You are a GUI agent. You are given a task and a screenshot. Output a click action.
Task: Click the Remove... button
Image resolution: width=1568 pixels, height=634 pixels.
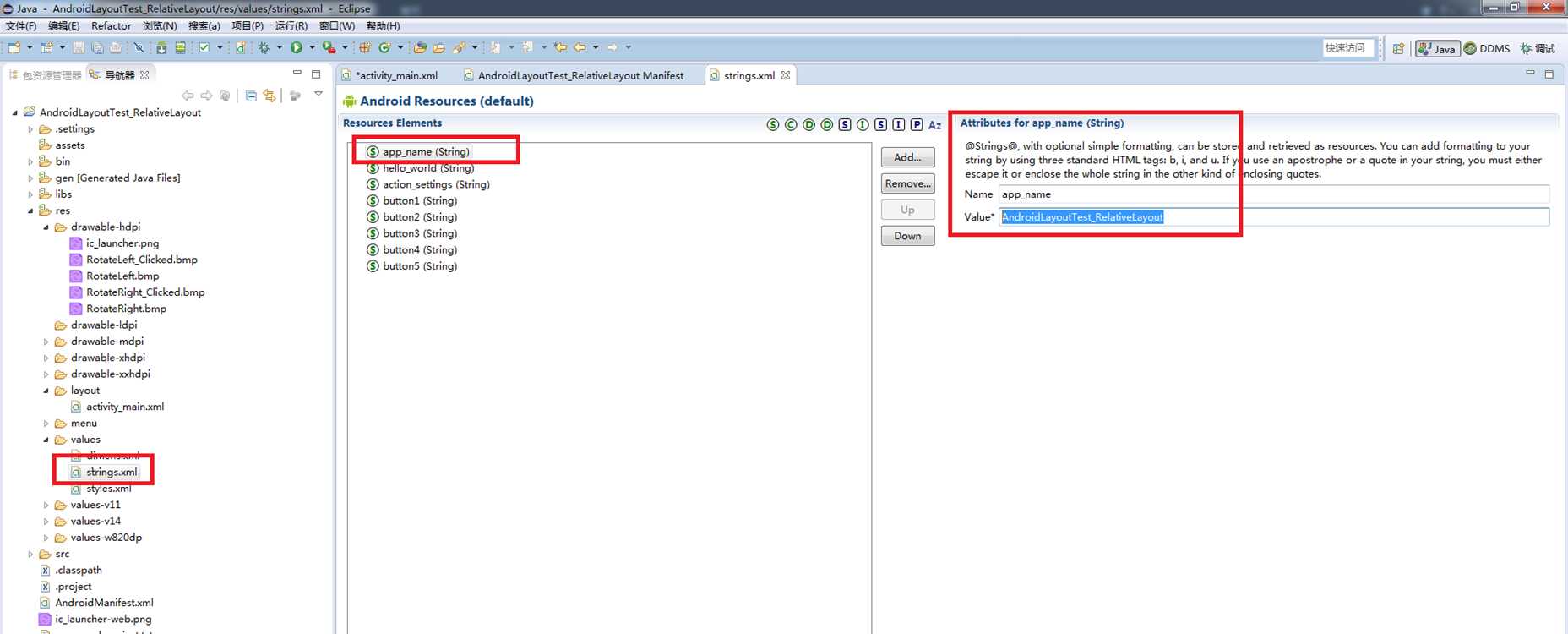click(x=907, y=183)
